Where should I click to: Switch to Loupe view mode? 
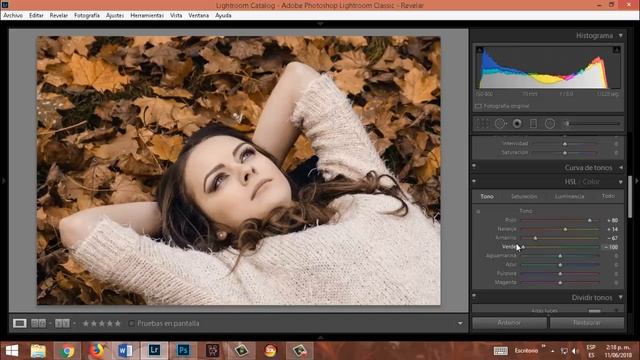pos(20,323)
